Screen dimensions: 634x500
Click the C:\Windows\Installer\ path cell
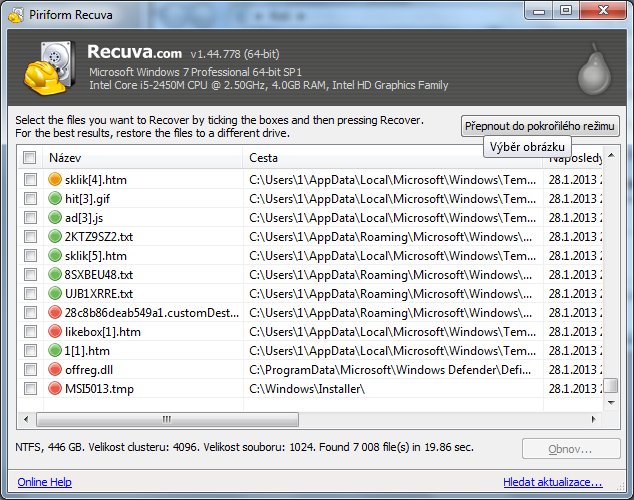(x=307, y=388)
